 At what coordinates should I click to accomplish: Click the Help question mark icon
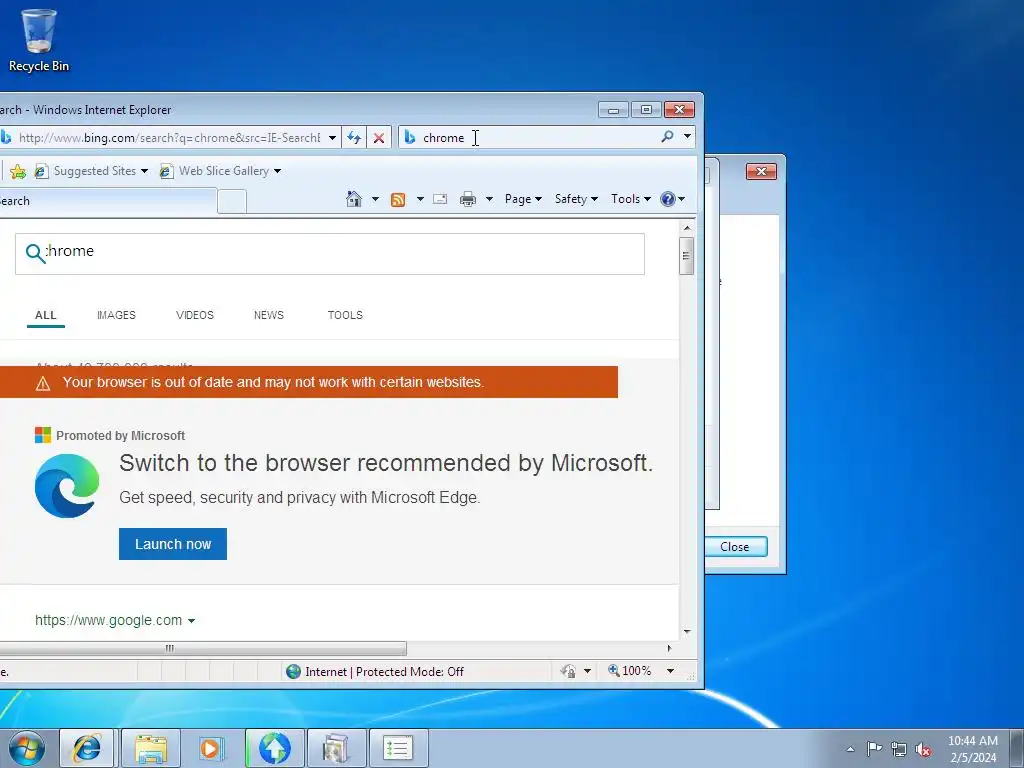click(667, 199)
